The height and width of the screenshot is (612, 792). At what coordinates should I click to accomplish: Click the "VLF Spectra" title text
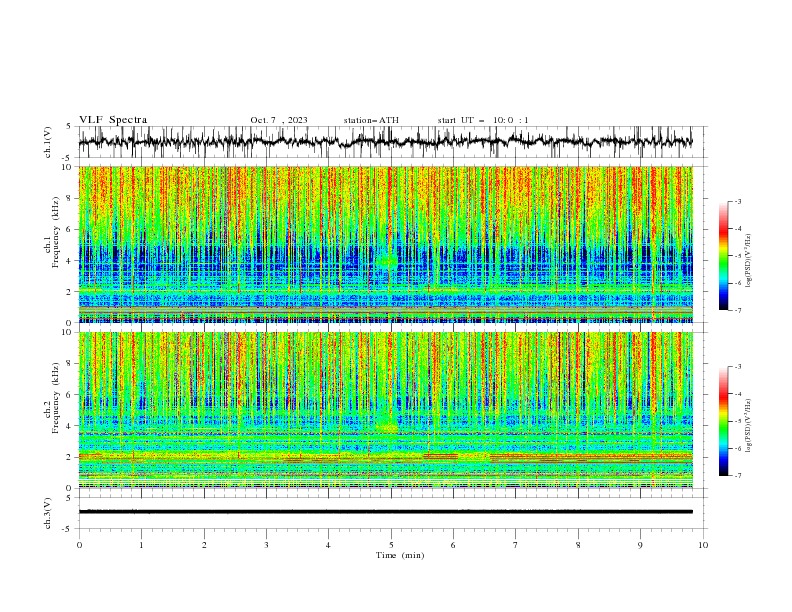(113, 120)
